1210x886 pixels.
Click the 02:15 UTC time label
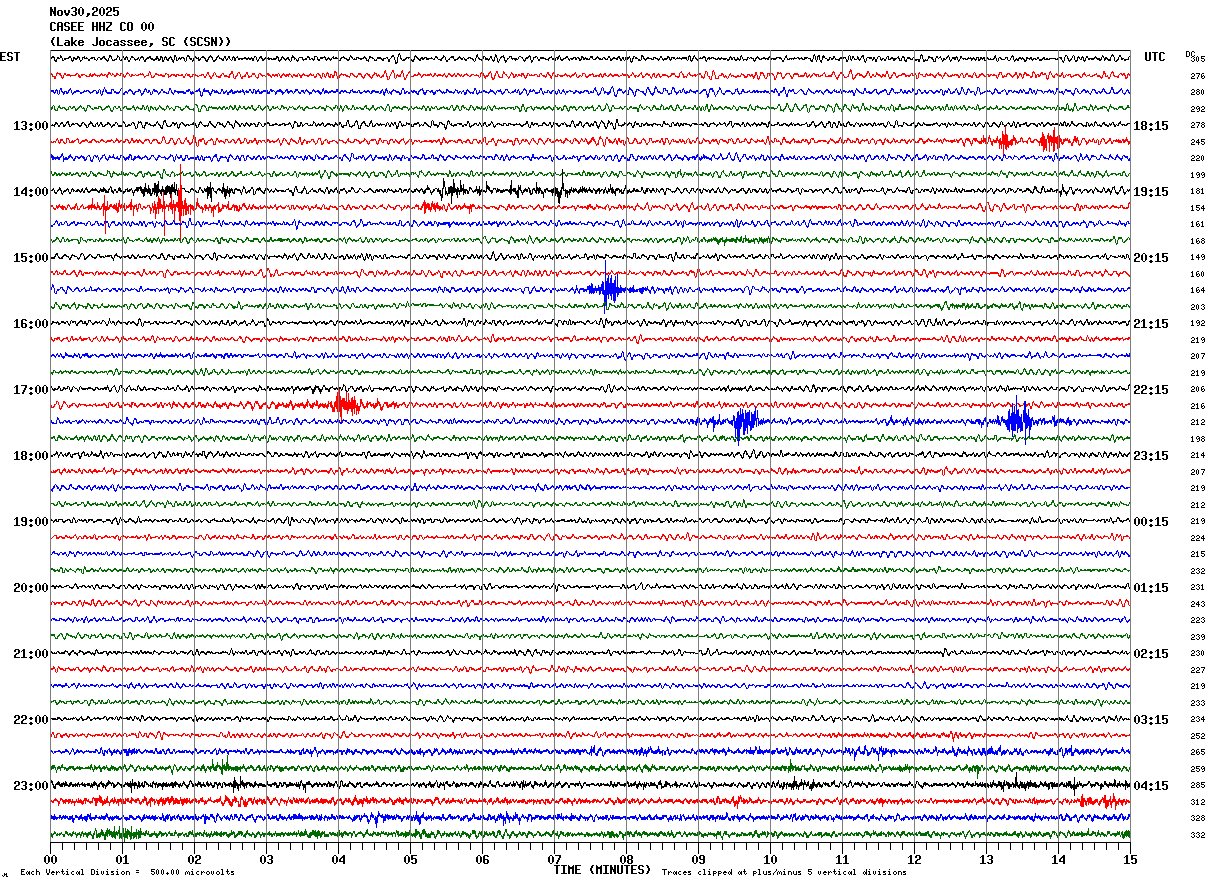[x=1150, y=654]
